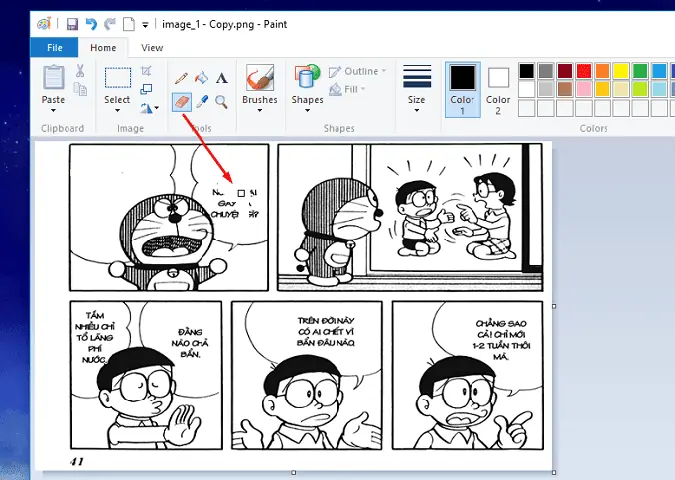This screenshot has height=480, width=675.
Task: Redo the undone action
Action: tap(110, 24)
